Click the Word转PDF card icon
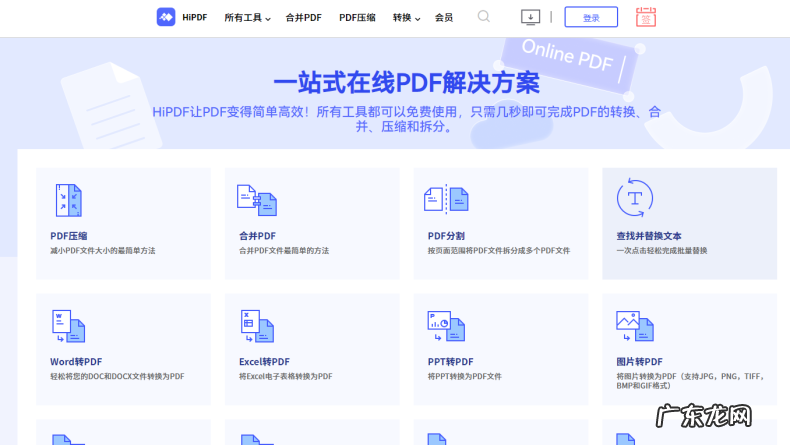Viewport: 790px width, 445px height. pos(69,326)
